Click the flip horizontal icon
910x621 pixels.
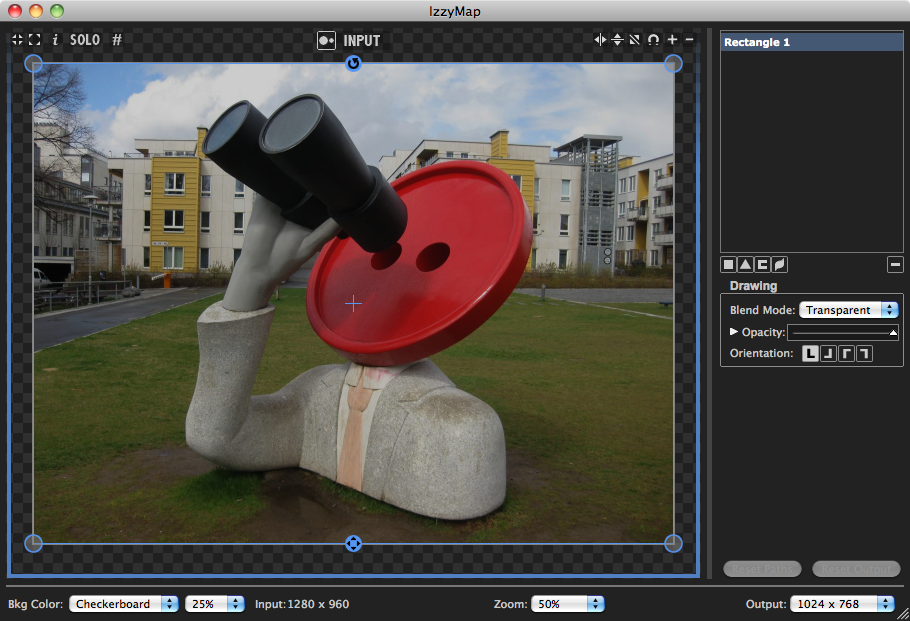[600, 40]
